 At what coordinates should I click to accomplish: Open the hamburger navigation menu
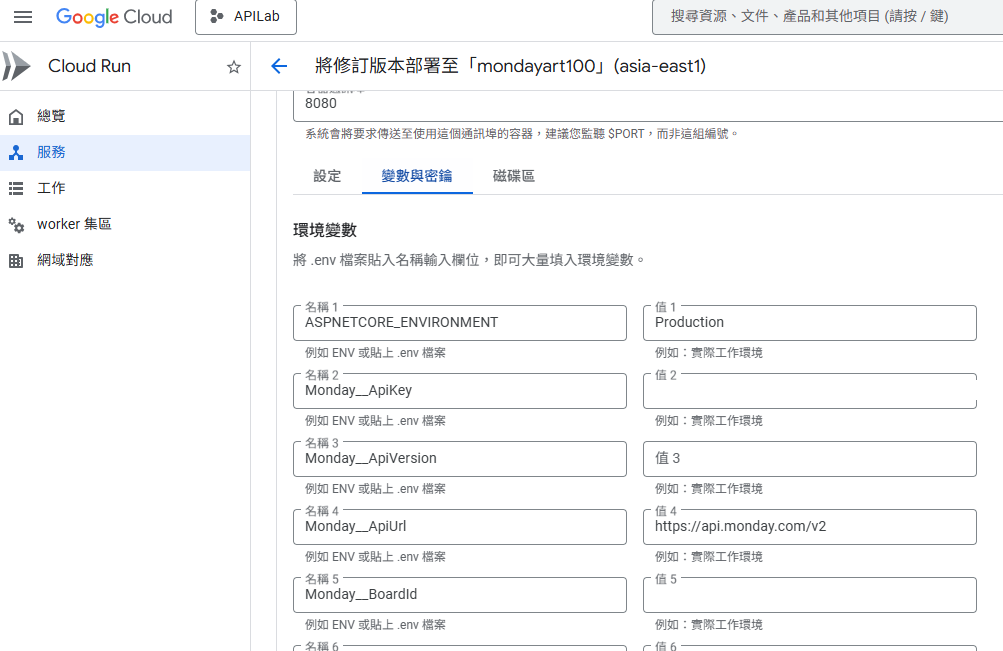click(x=23, y=17)
